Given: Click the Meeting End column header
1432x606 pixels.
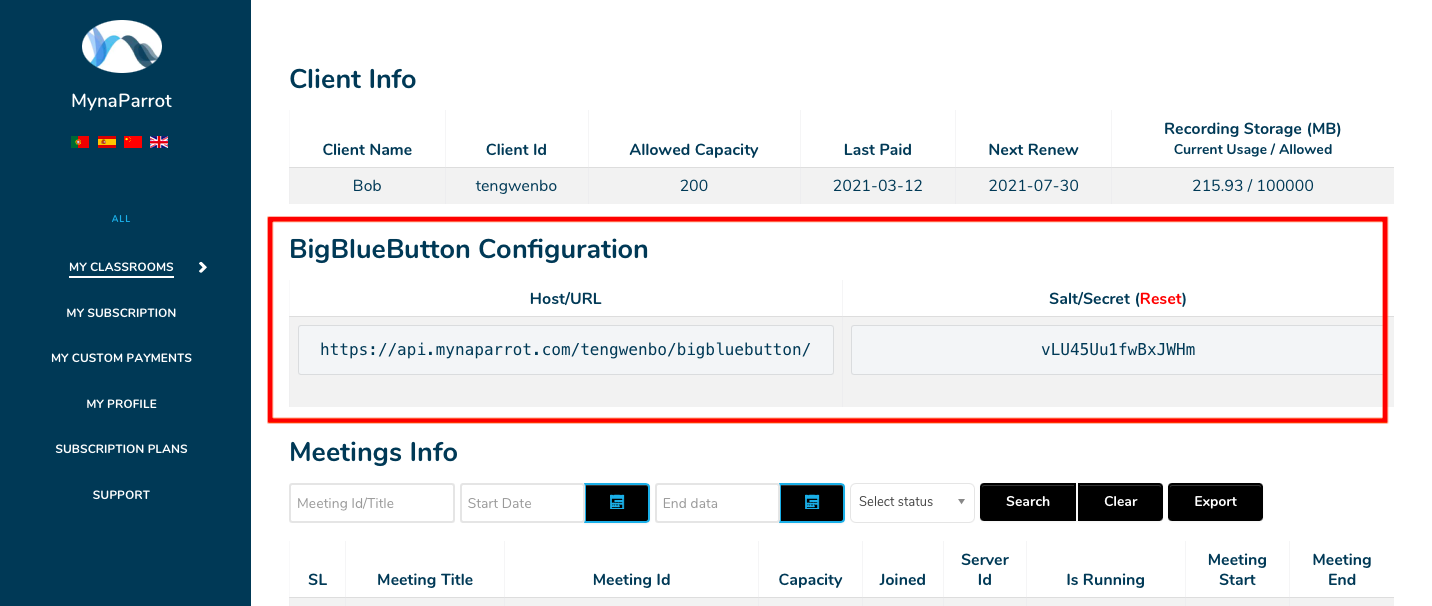Looking at the screenshot, I should coord(1341,570).
